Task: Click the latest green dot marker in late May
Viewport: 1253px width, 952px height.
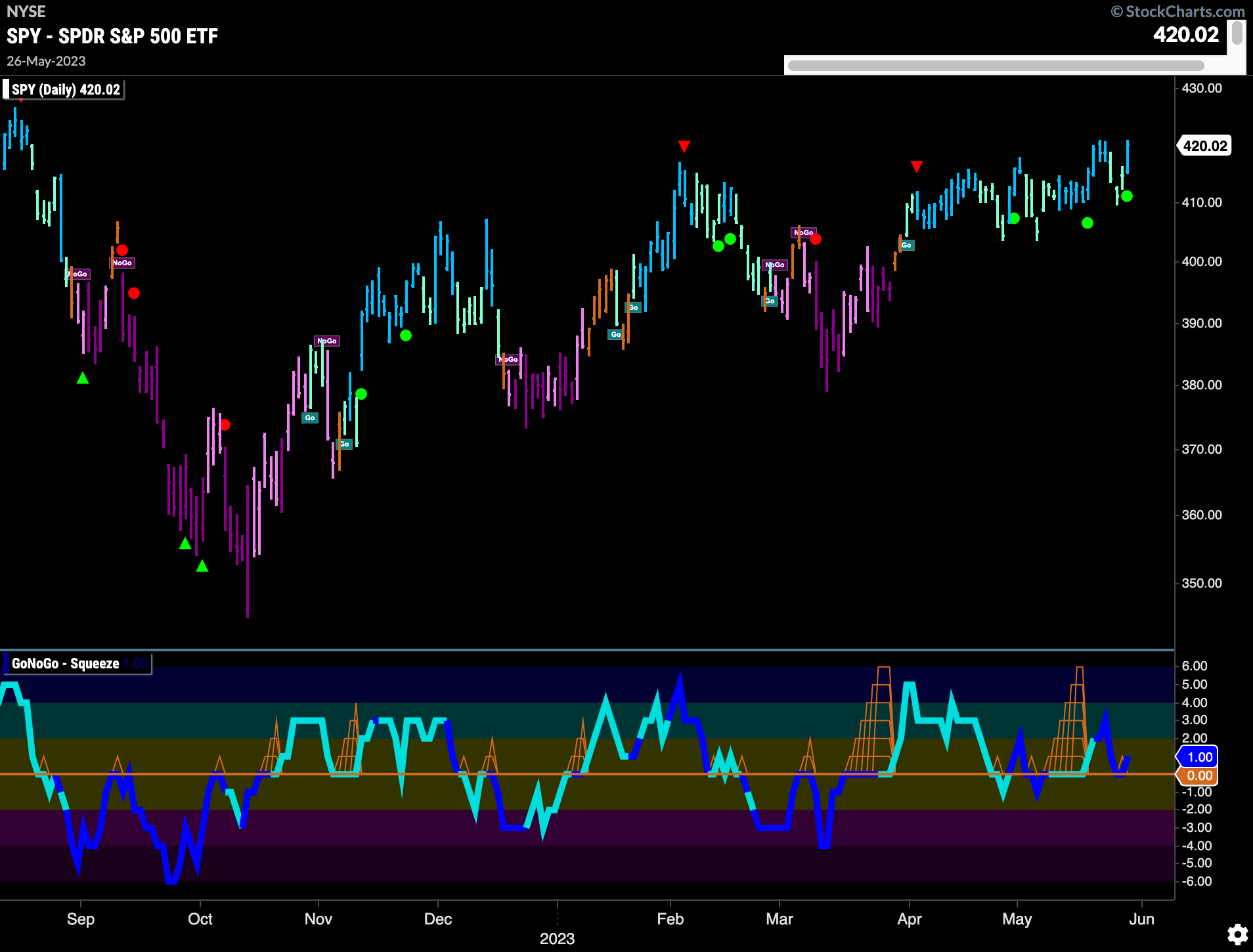Action: tap(1127, 196)
